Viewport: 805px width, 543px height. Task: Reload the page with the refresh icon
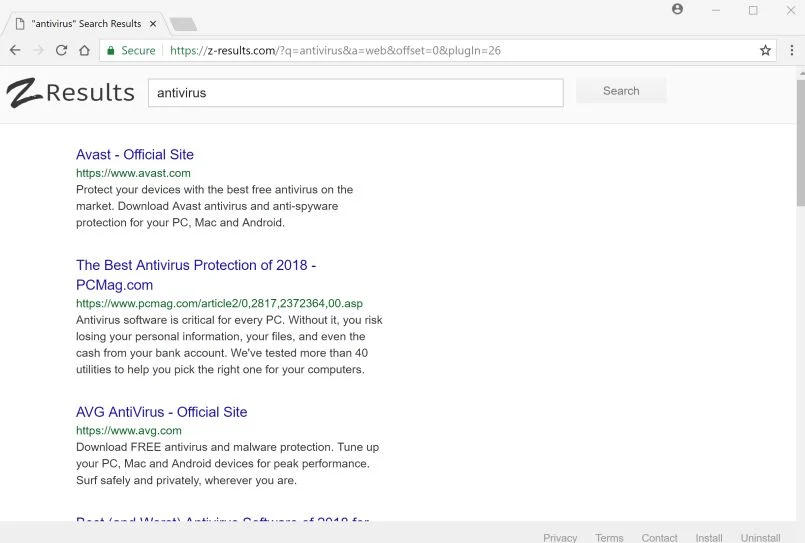(x=62, y=50)
